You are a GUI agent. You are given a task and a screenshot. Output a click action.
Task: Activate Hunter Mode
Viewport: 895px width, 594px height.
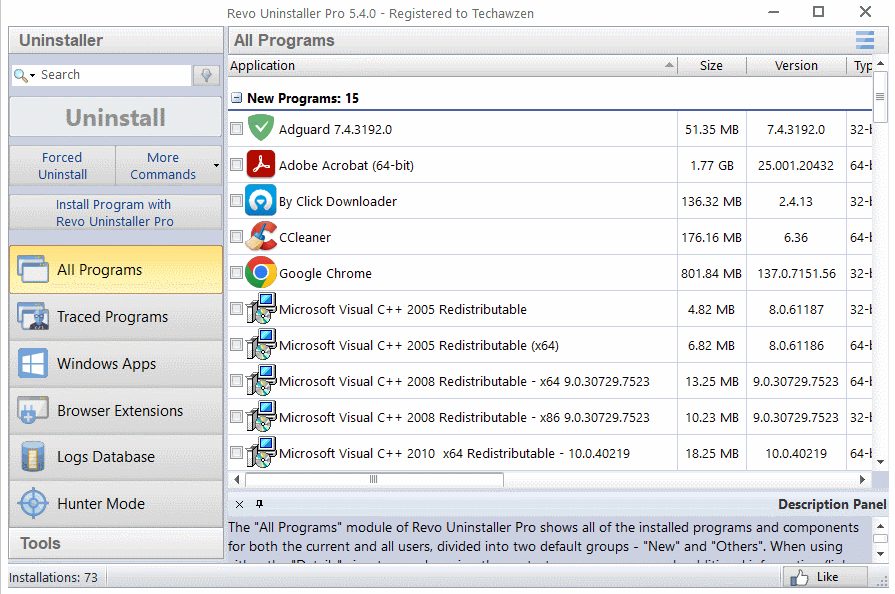[116, 503]
